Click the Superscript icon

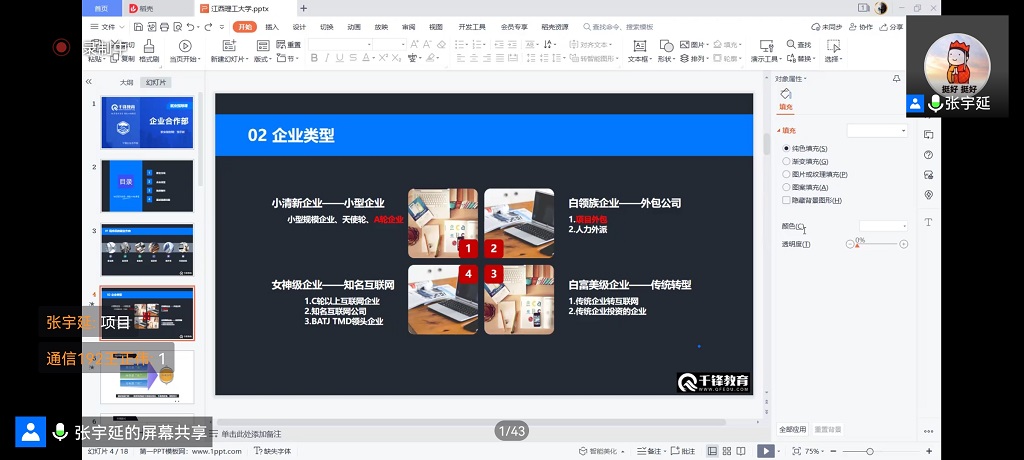(x=383, y=58)
